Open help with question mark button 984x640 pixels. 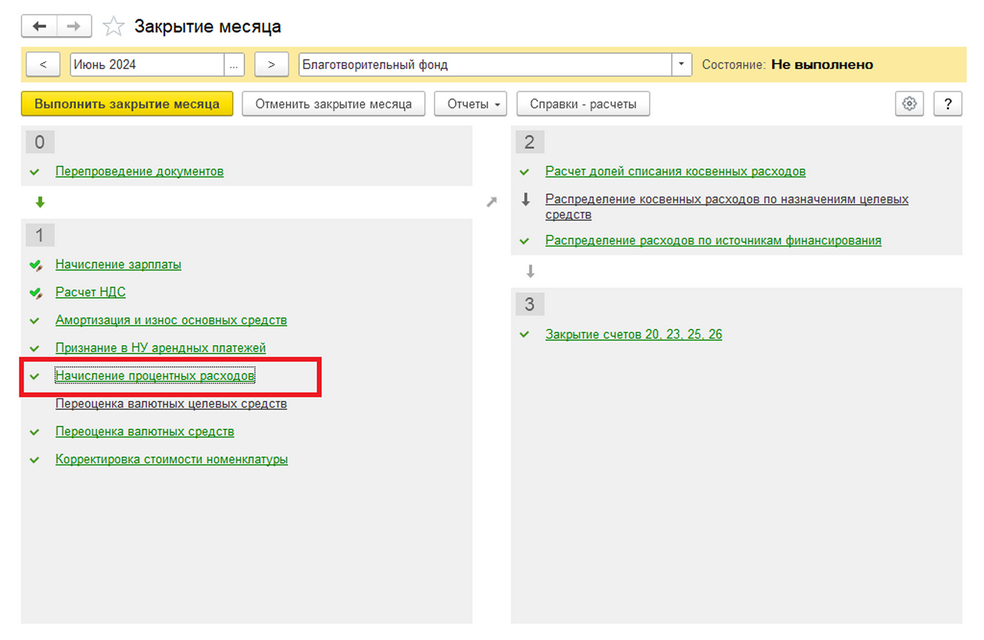(x=946, y=104)
